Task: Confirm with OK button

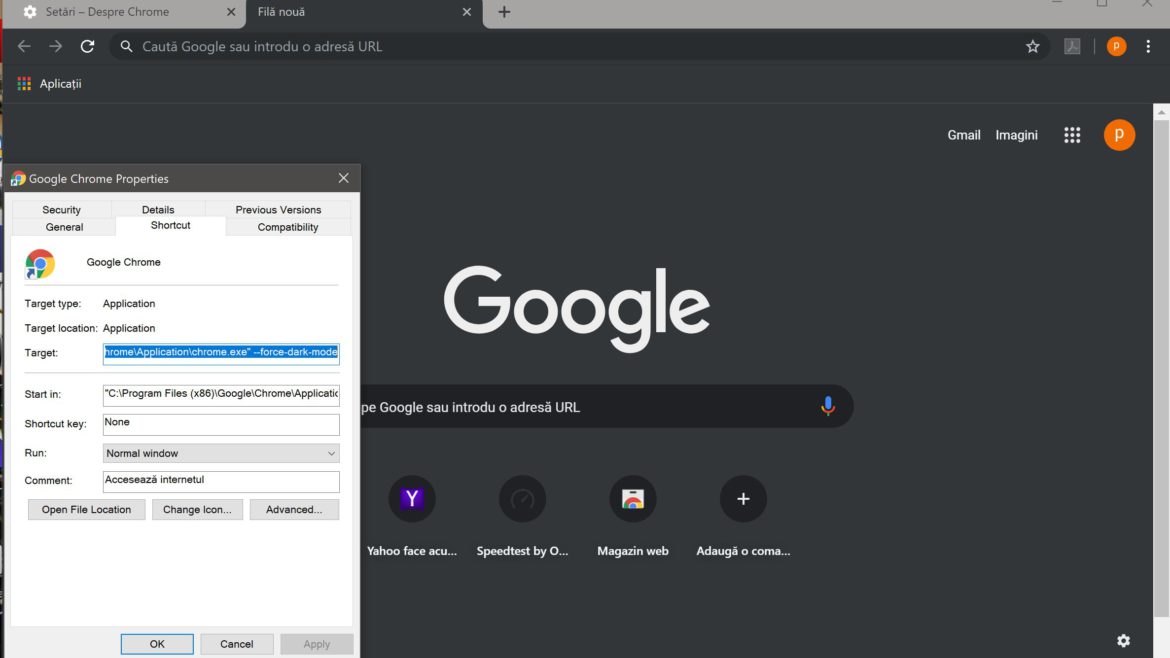Action: pos(157,644)
